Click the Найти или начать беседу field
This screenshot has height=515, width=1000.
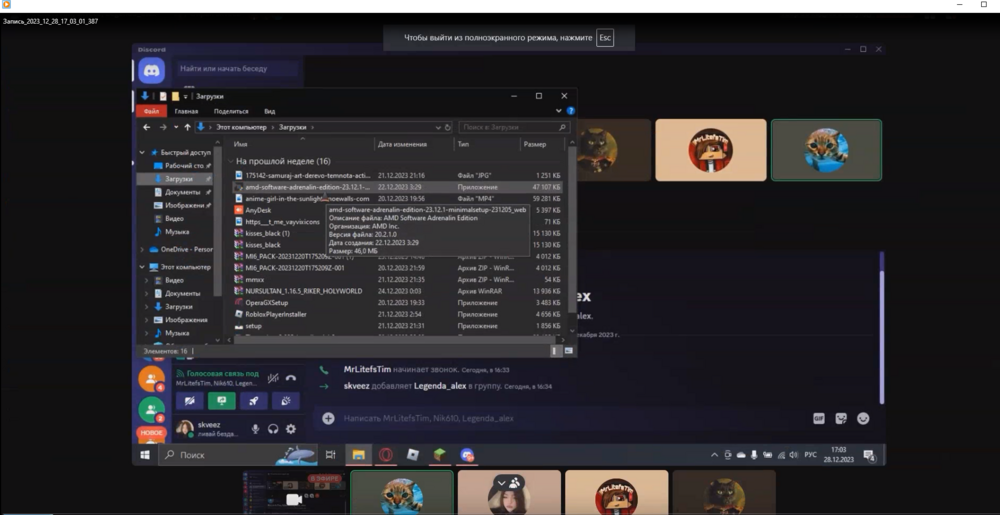237,69
